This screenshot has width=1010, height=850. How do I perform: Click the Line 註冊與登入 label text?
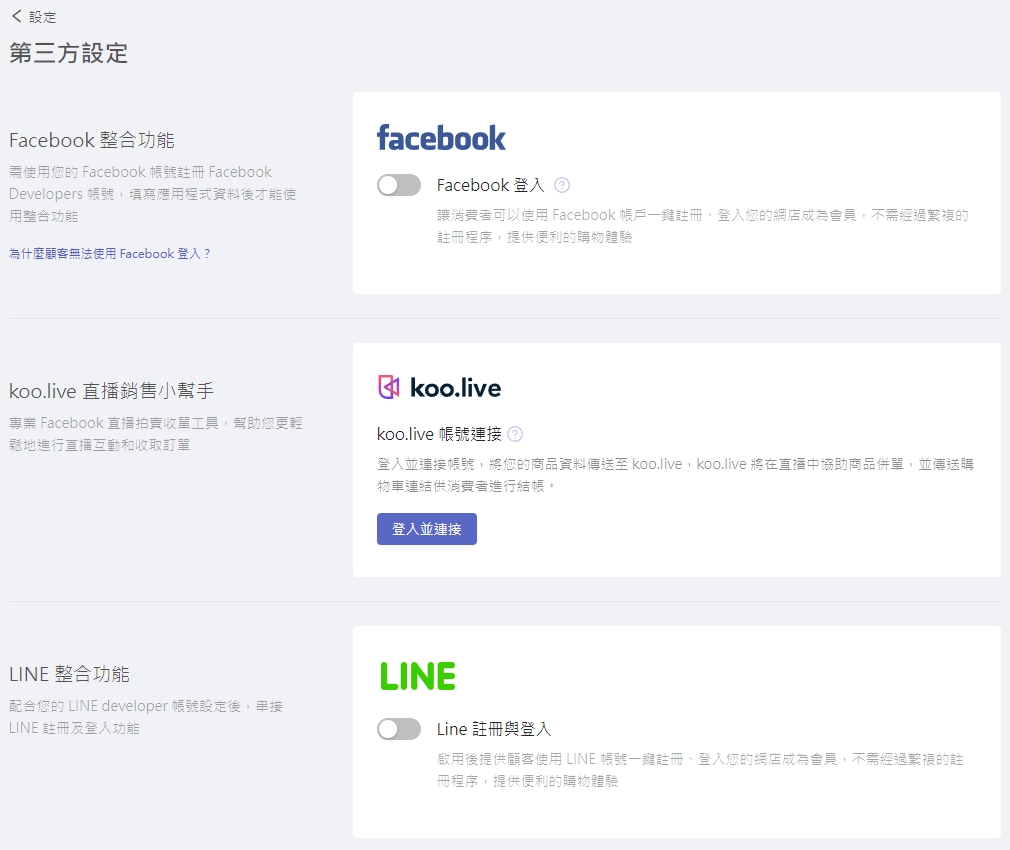494,730
